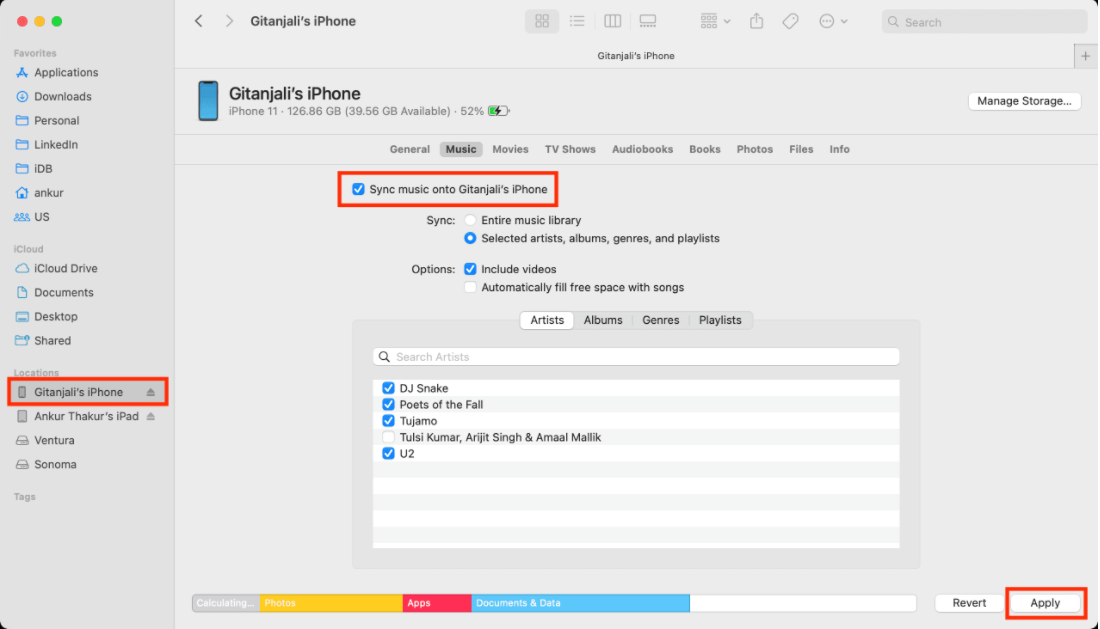
Task: Eject Gitanjali's iPhone from sidebar
Action: [151, 392]
